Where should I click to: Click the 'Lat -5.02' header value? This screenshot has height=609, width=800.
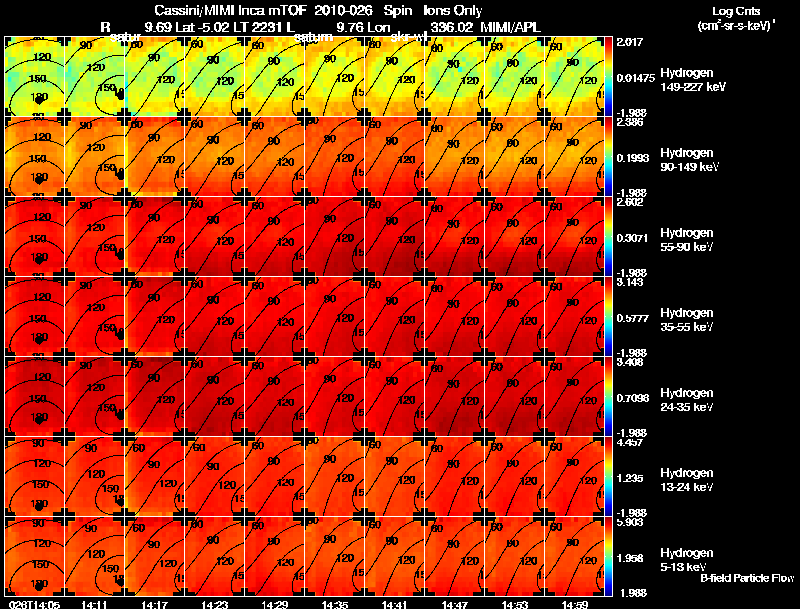[203, 28]
